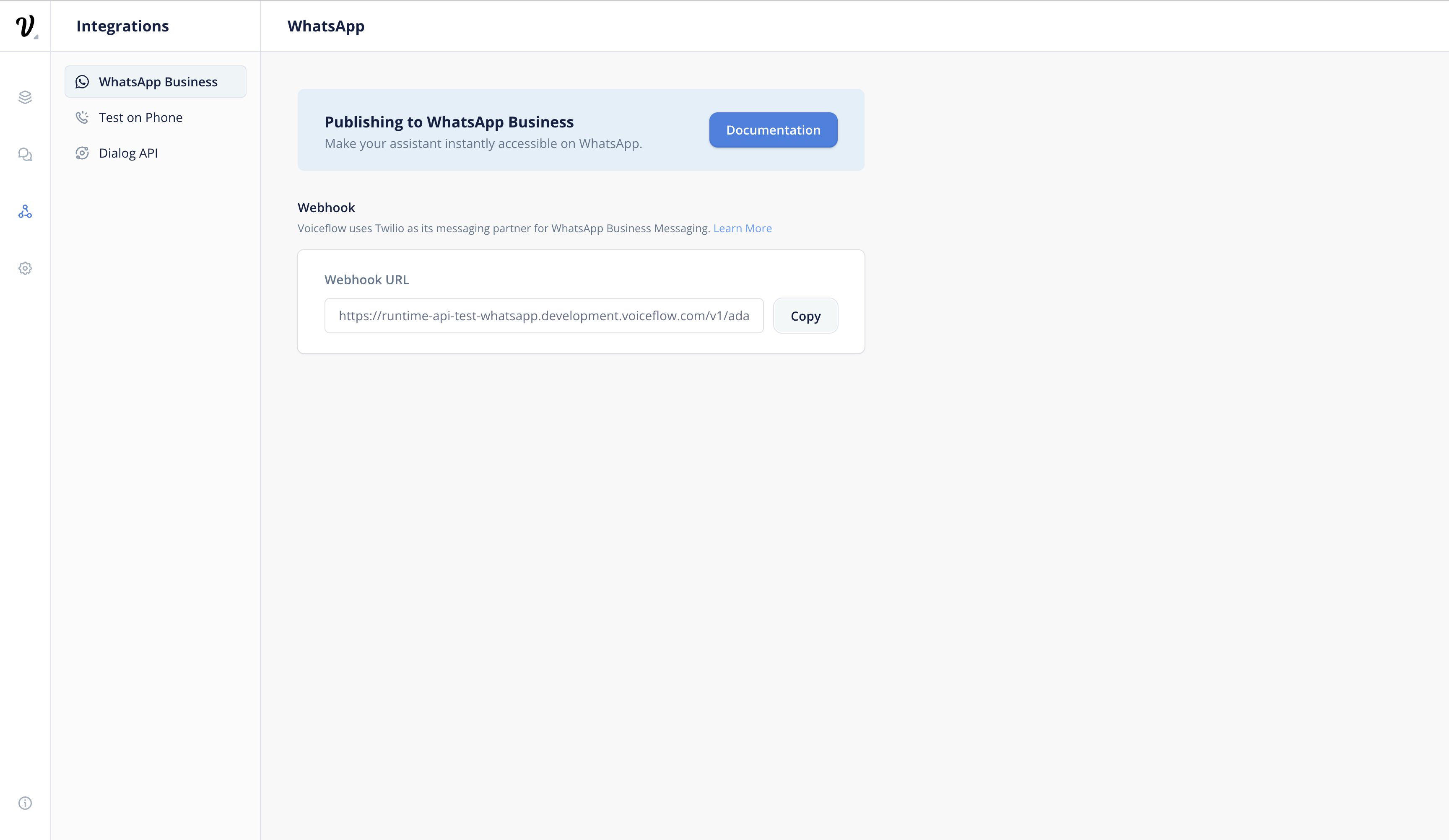Select the WhatsApp Business menu label

pyautogui.click(x=158, y=82)
